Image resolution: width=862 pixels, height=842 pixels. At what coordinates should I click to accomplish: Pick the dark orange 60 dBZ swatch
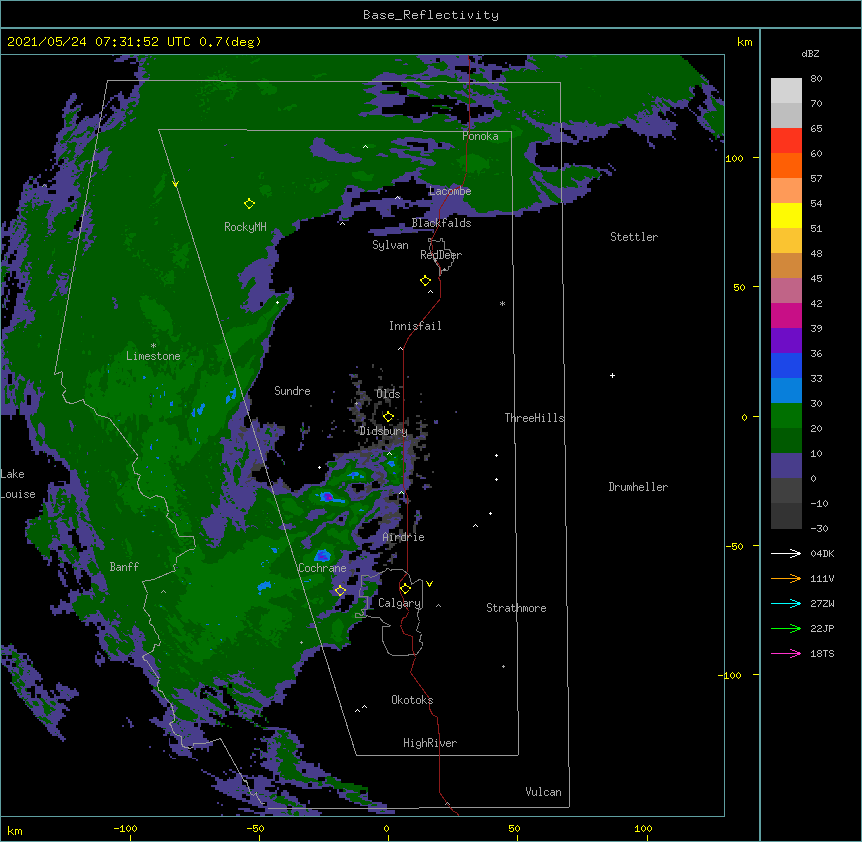point(786,165)
